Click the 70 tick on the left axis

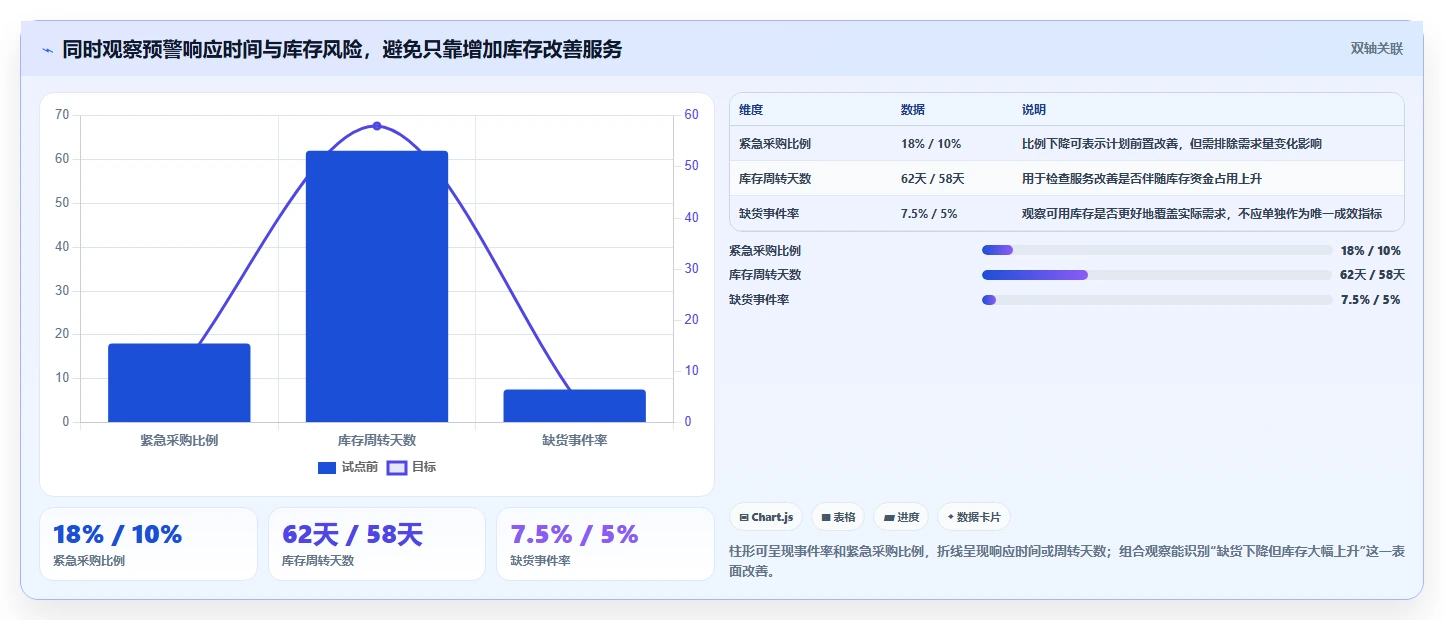(x=62, y=115)
